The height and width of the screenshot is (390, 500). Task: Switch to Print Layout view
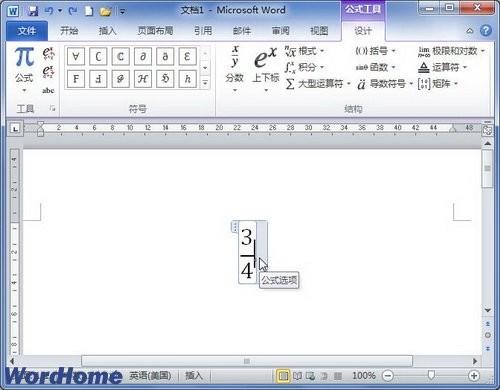click(283, 376)
